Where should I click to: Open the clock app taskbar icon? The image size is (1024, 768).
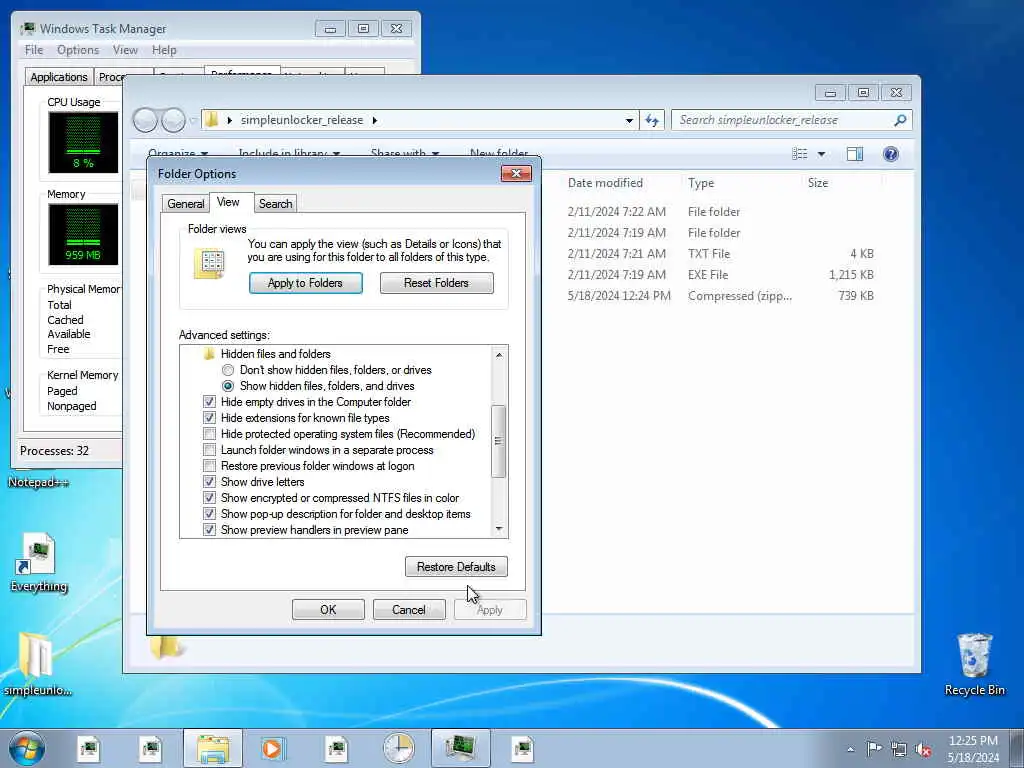(x=398, y=748)
